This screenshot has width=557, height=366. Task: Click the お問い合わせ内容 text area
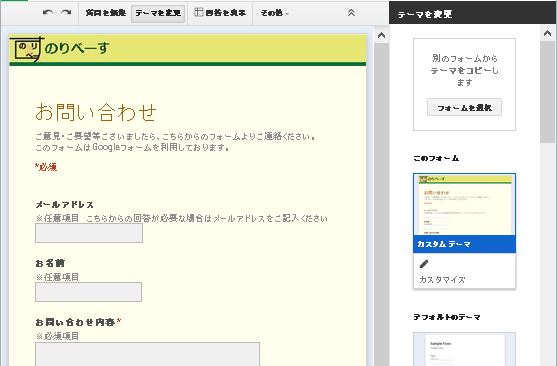147,354
